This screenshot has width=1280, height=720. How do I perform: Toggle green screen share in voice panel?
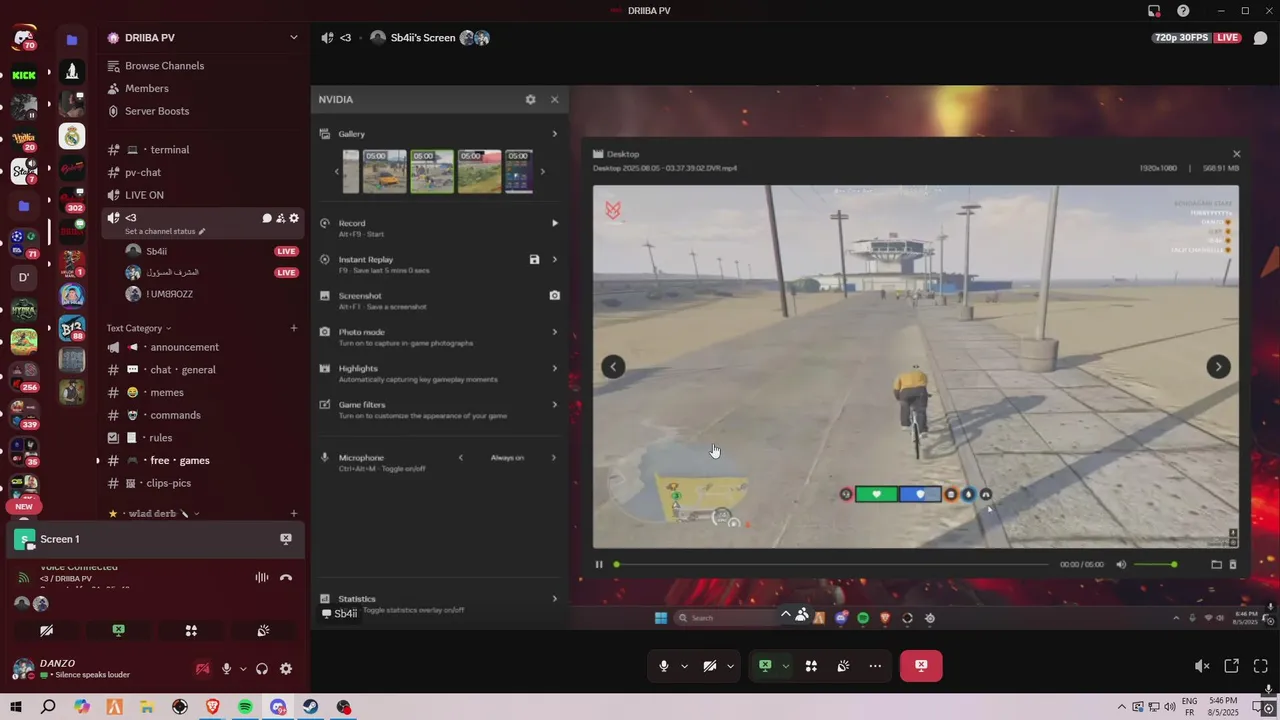pyautogui.click(x=119, y=631)
